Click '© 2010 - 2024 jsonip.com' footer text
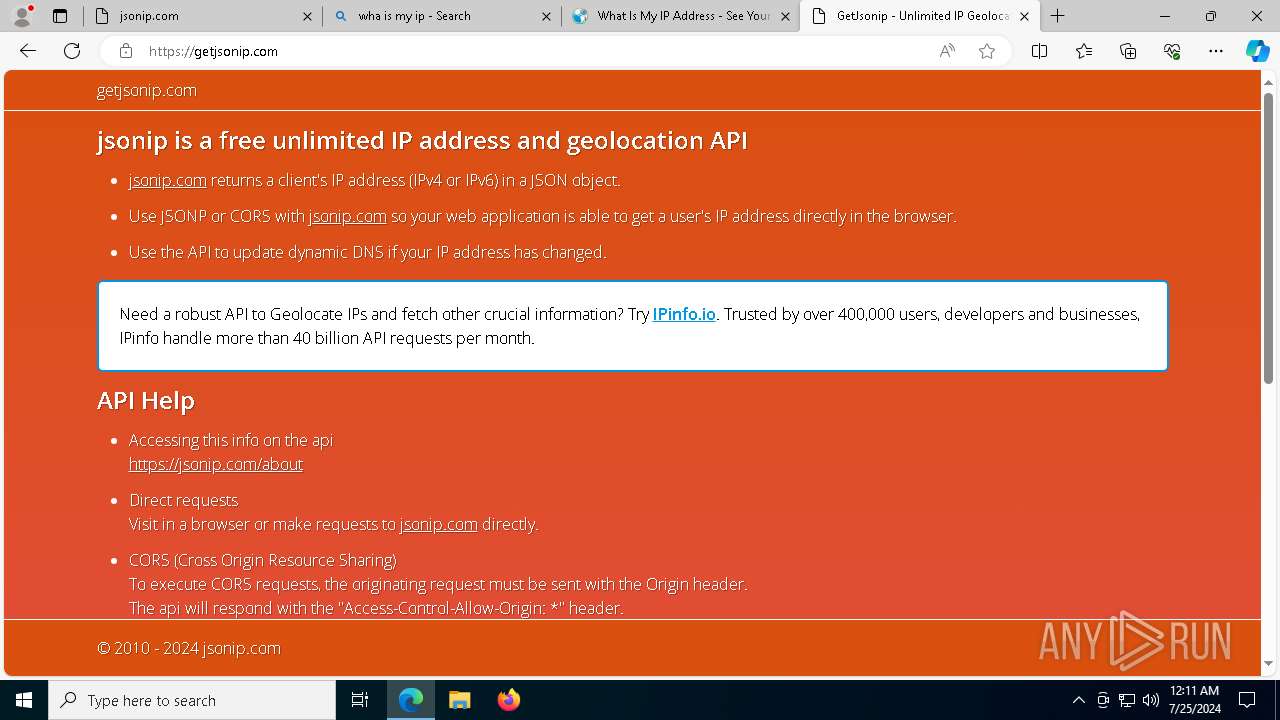 pyautogui.click(x=189, y=648)
